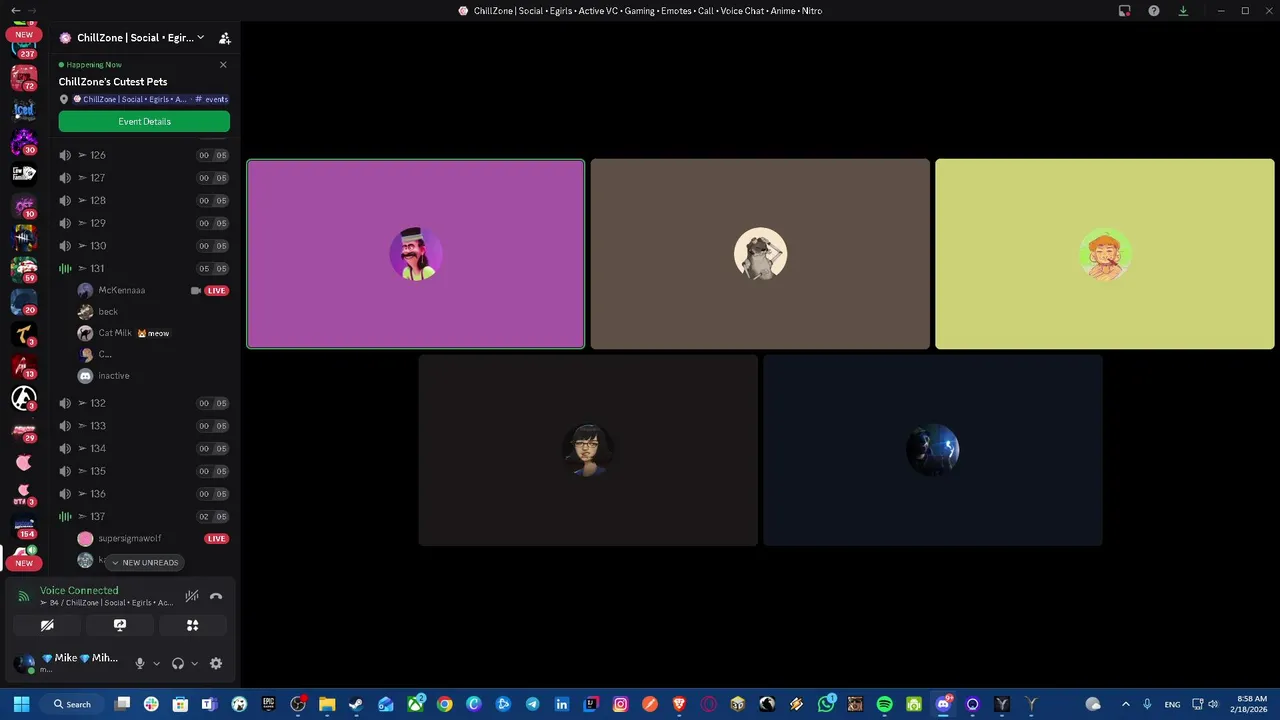Deafen audio with the headphones icon
This screenshot has width=1280, height=720.
pos(178,663)
